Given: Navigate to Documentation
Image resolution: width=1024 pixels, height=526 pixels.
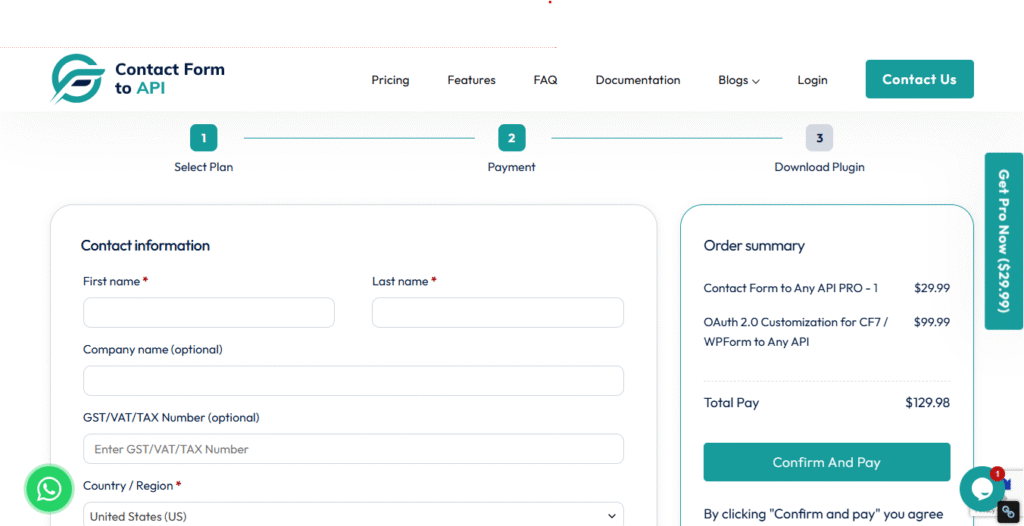Looking at the screenshot, I should click(x=637, y=80).
